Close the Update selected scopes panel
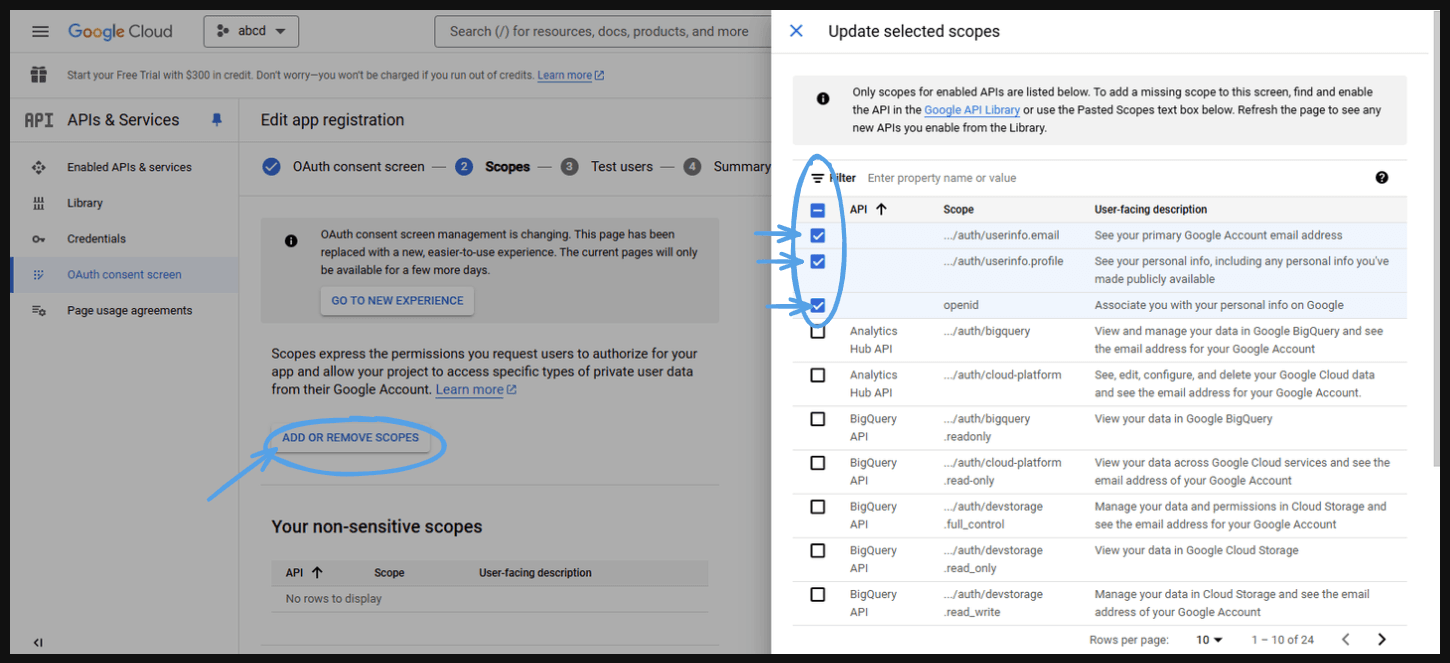The width and height of the screenshot is (1450, 663). (x=796, y=31)
